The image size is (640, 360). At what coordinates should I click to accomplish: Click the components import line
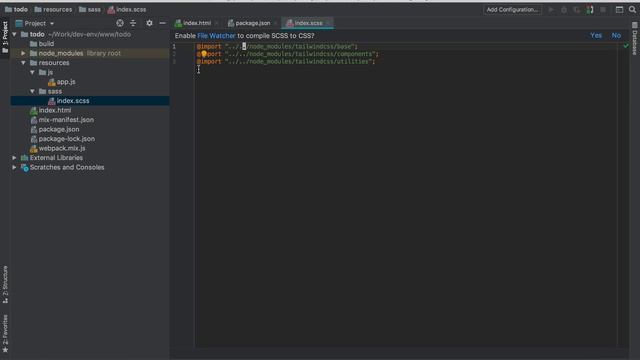pyautogui.click(x=288, y=54)
